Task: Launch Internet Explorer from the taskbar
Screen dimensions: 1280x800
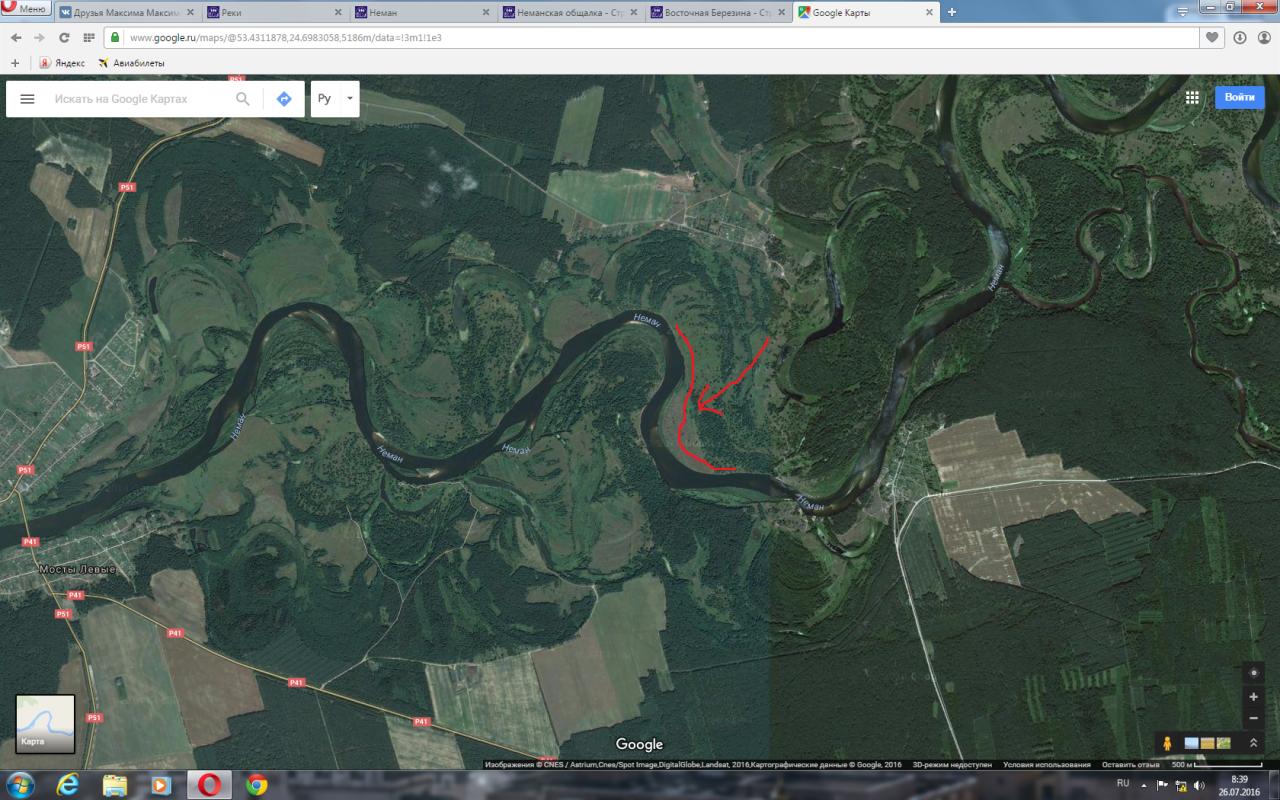Action: coord(68,785)
